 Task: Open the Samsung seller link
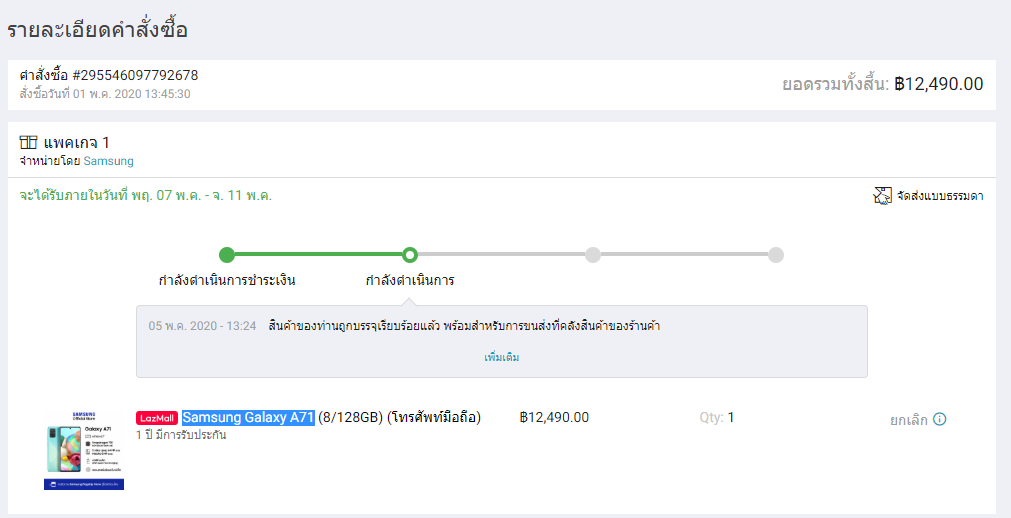click(108, 161)
